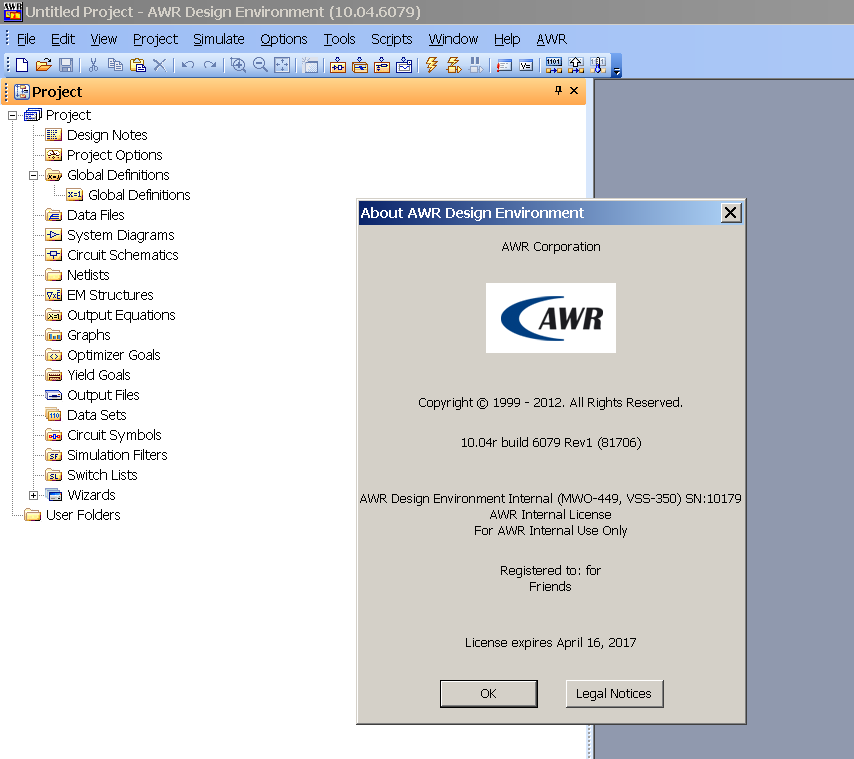The image size is (854, 759).
Task: Select Yield Goals tree item
Action: (99, 375)
